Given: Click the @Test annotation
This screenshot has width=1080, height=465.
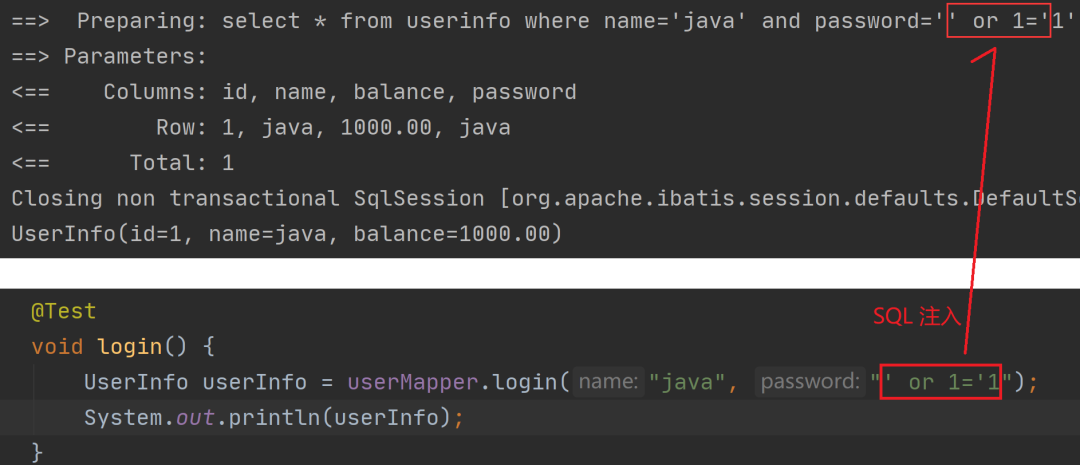Looking at the screenshot, I should [63, 312].
